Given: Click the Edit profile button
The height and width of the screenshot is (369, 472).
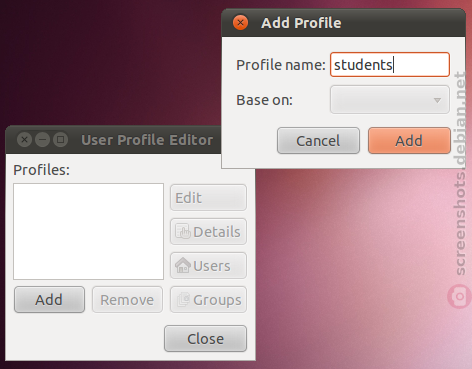Looking at the screenshot, I should [x=208, y=197].
